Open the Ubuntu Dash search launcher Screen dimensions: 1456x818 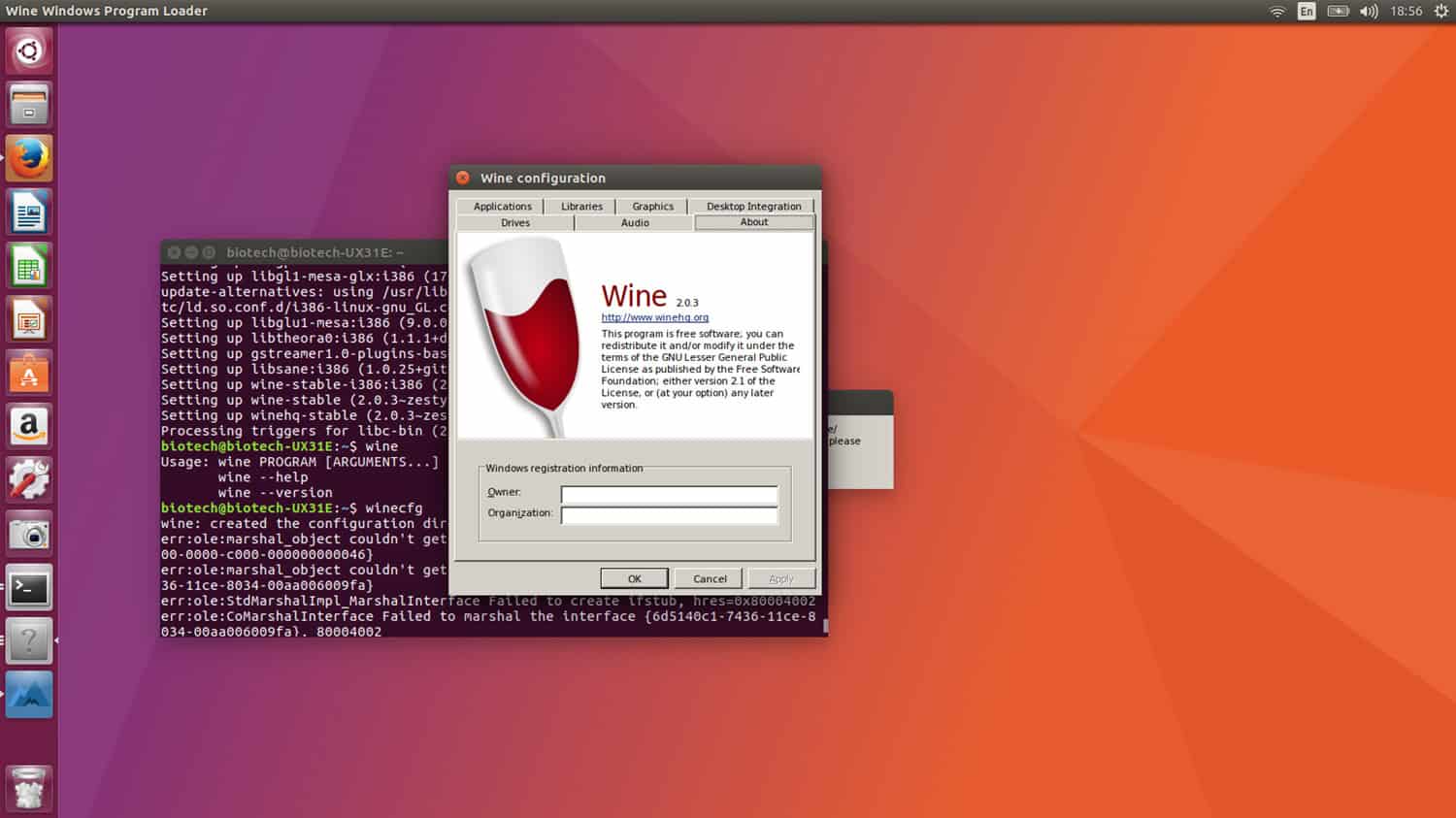[x=29, y=50]
